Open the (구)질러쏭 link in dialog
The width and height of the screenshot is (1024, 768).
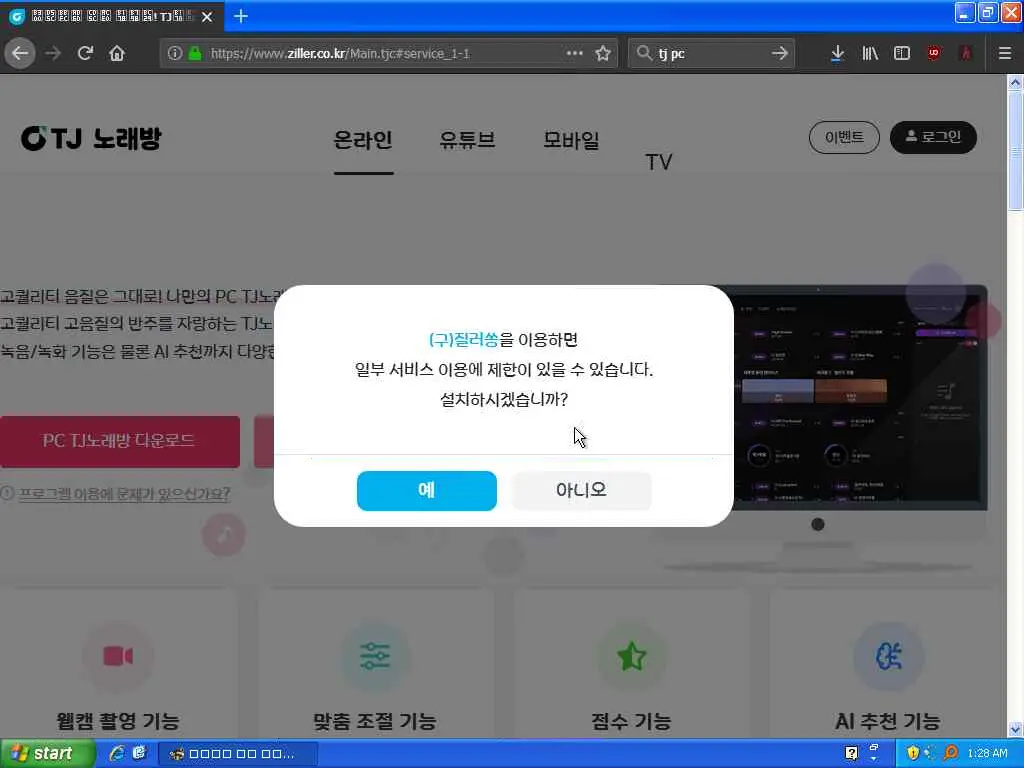(x=463, y=340)
